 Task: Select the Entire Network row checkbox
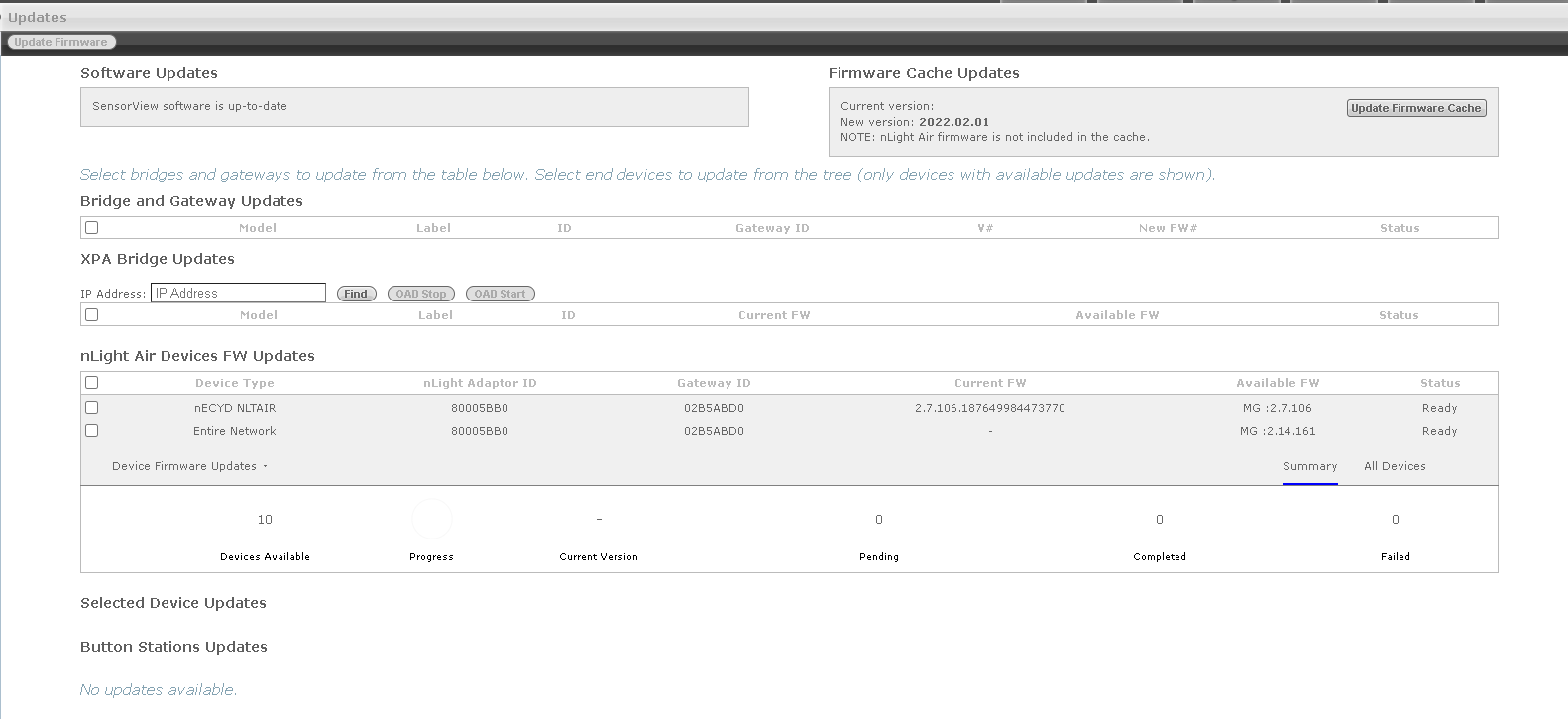tap(92, 431)
